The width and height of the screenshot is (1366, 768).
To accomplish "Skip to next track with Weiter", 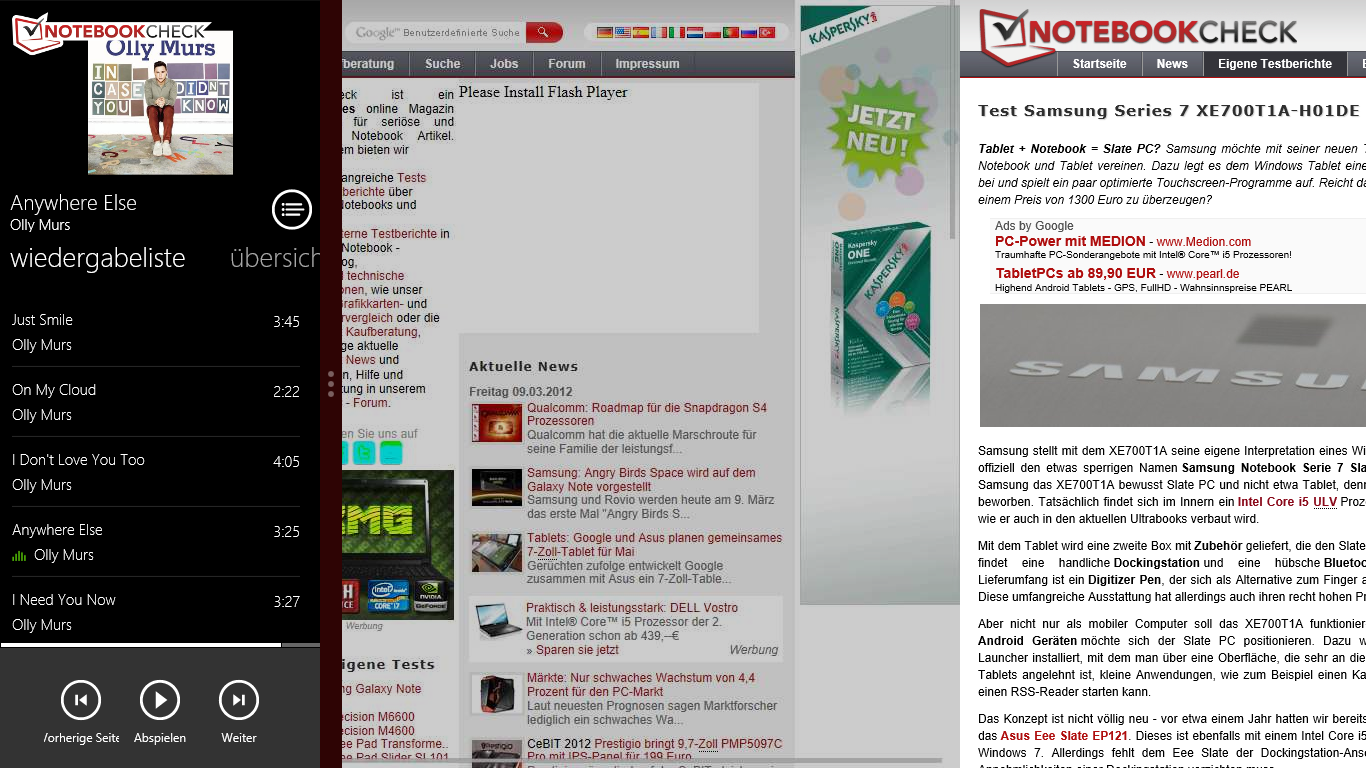I will (239, 700).
